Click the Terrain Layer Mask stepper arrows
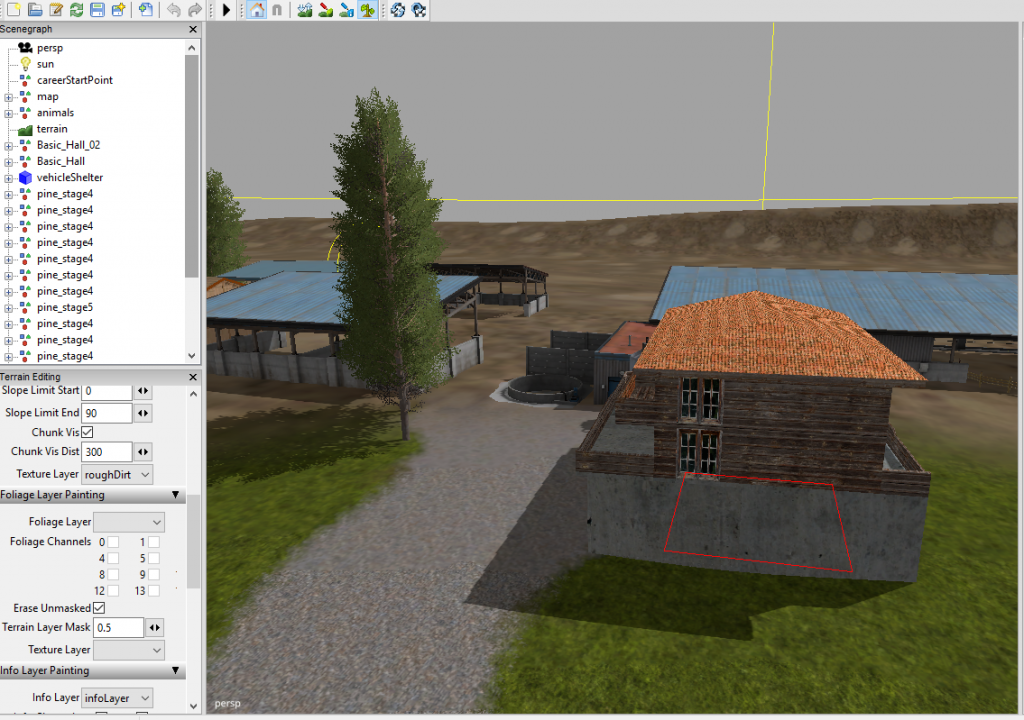Image resolution: width=1024 pixels, height=720 pixels. coord(155,627)
